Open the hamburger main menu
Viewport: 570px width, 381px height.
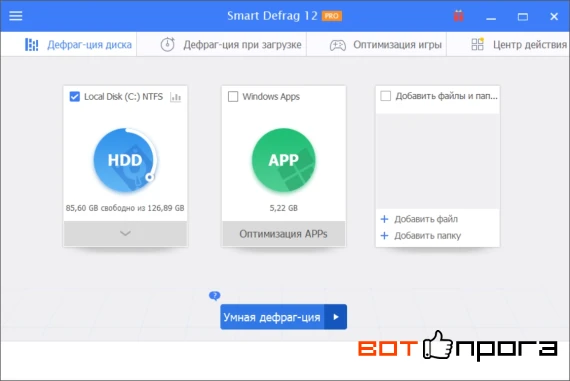point(16,16)
